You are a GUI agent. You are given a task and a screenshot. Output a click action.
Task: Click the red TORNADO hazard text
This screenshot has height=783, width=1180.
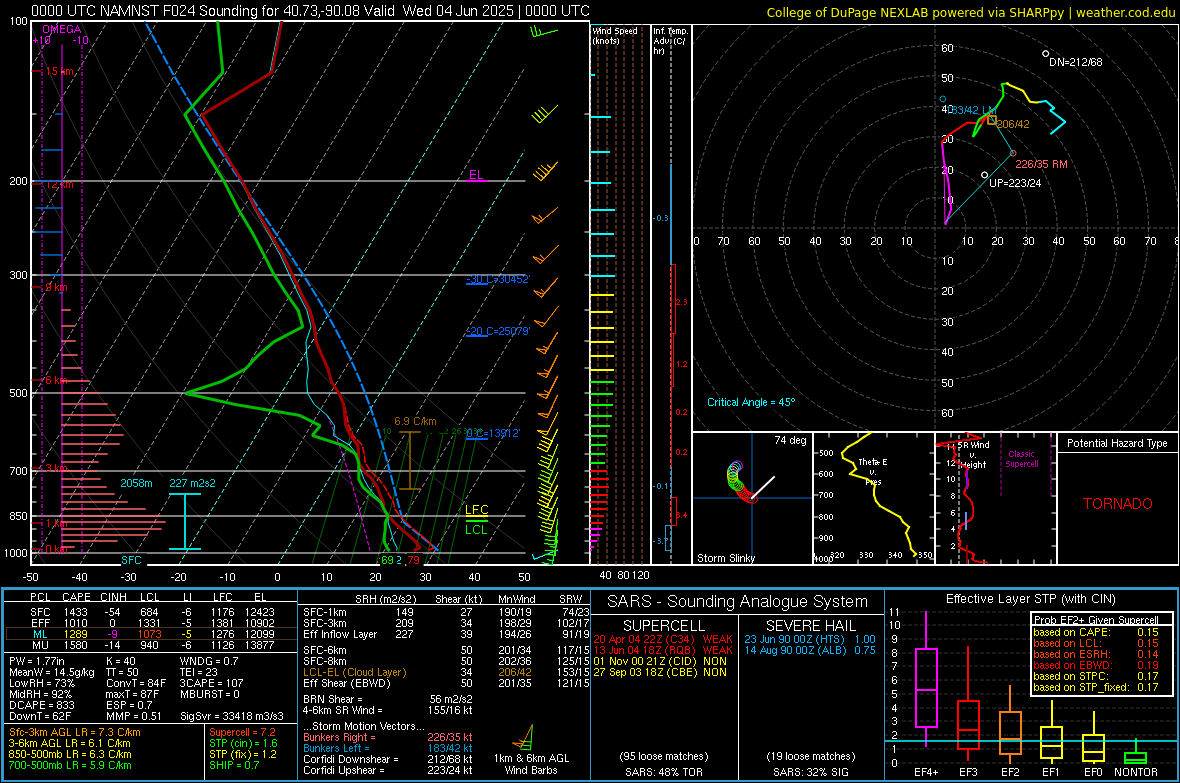1118,504
